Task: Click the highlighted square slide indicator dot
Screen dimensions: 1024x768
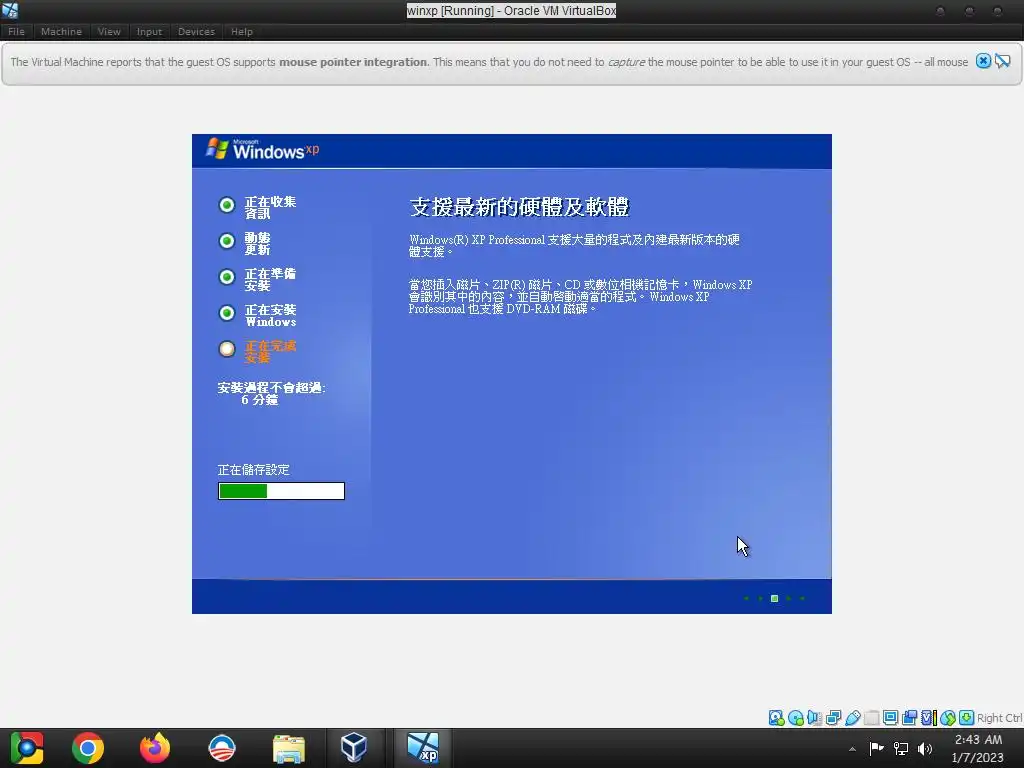Action: [774, 598]
